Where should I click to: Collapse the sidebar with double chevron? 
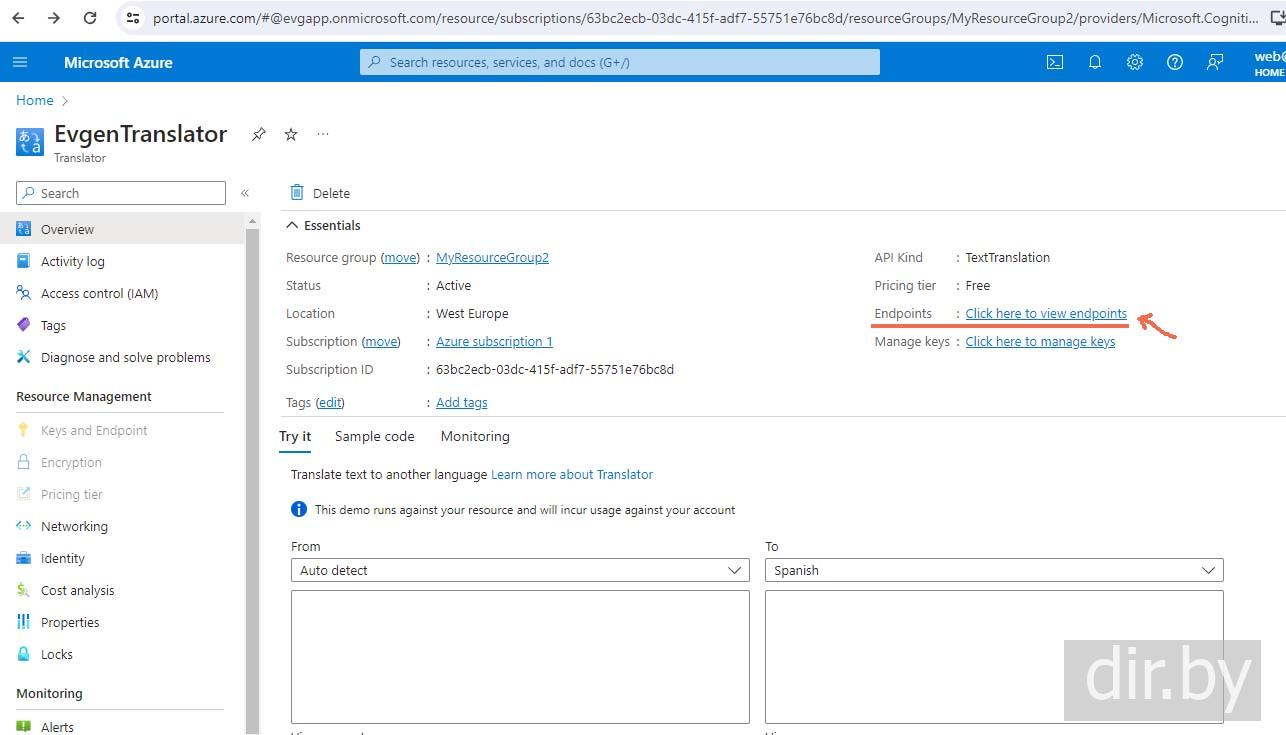(245, 193)
